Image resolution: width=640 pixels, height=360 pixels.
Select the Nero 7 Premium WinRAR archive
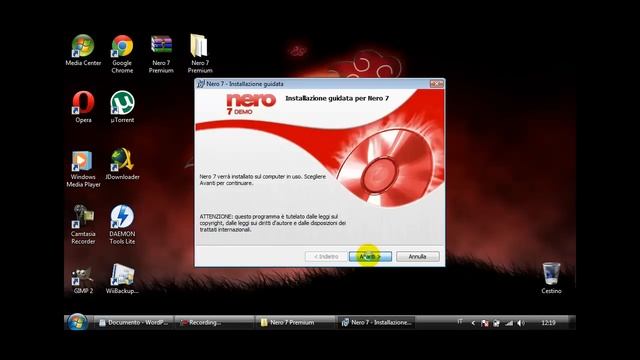pyautogui.click(x=161, y=53)
